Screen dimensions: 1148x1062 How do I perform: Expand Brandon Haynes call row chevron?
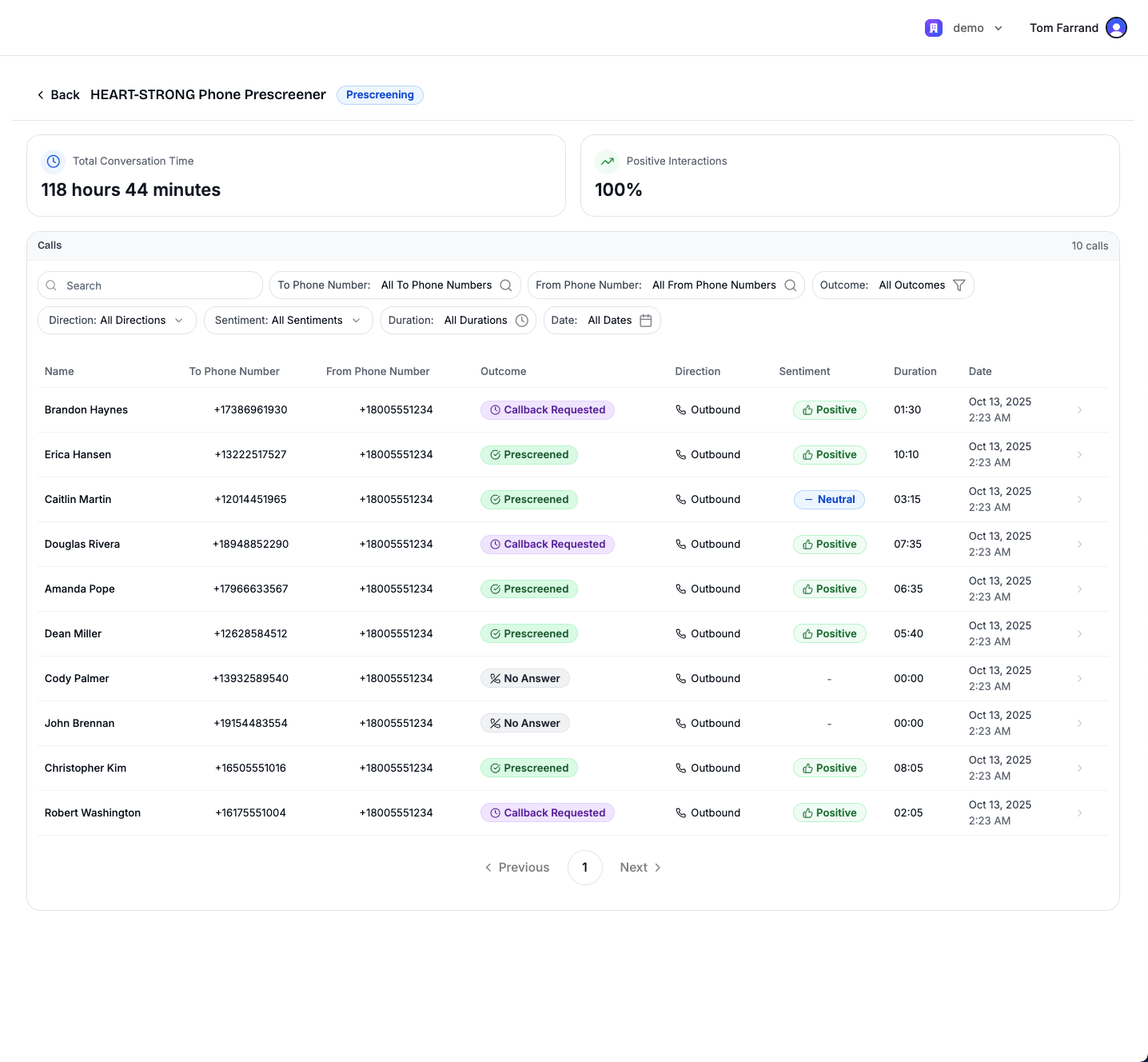(1079, 410)
